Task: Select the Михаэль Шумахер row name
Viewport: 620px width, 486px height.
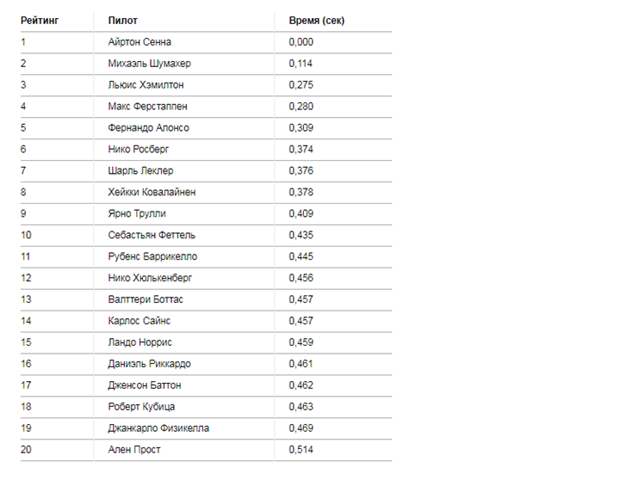Action: 149,63
